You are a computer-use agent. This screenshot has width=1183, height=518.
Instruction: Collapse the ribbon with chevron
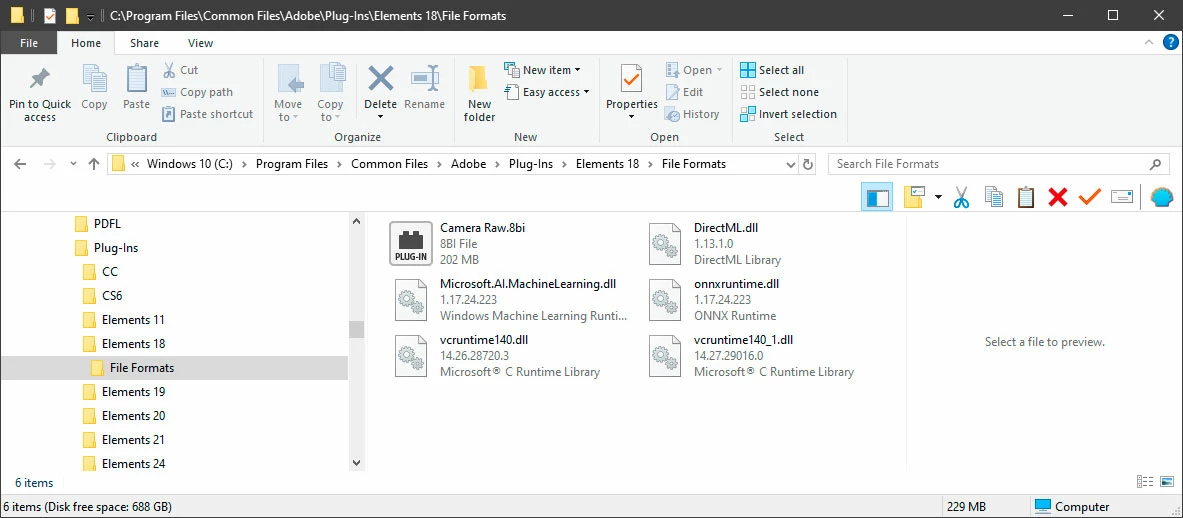[x=1149, y=43]
